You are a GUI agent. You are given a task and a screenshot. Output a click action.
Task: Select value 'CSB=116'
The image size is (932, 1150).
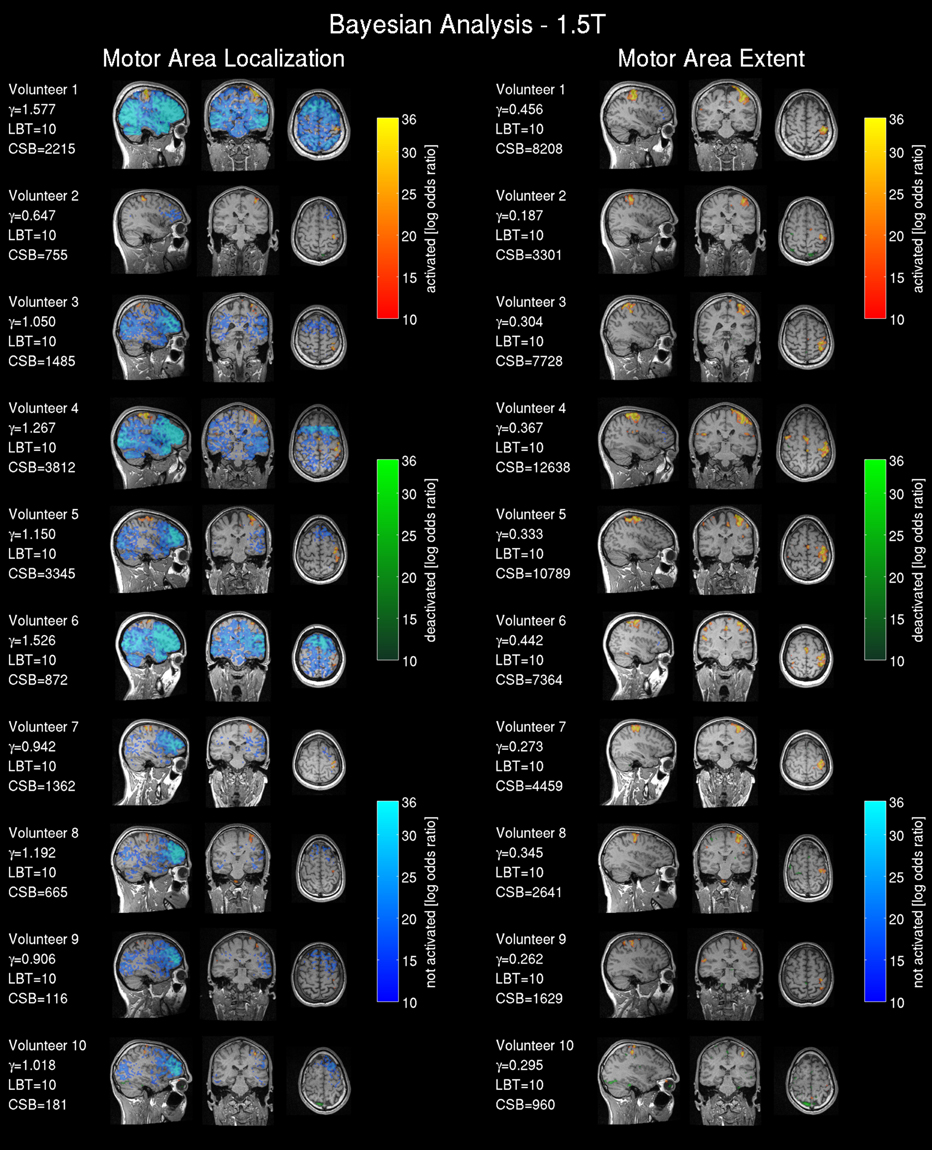coord(37,998)
